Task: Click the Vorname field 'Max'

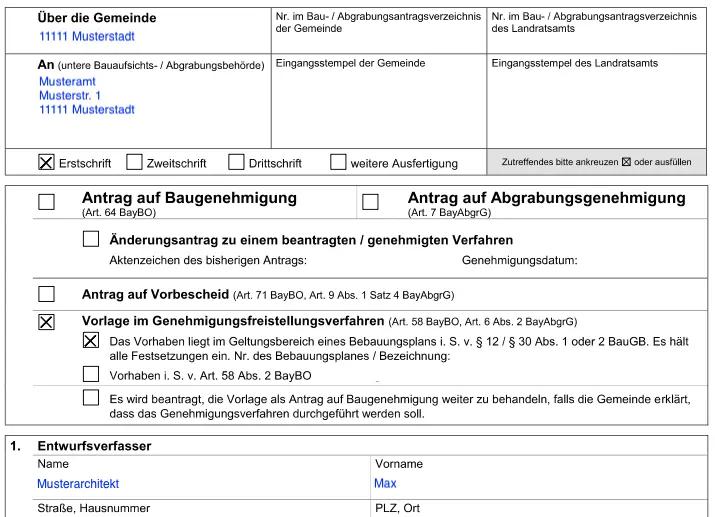Action: 385,483
